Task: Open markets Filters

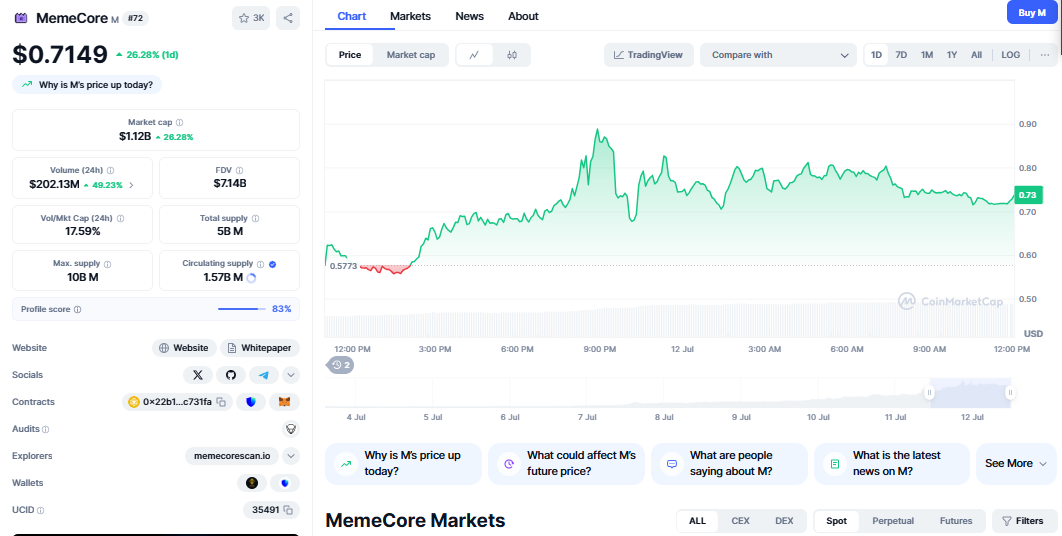Action: pos(1023,521)
